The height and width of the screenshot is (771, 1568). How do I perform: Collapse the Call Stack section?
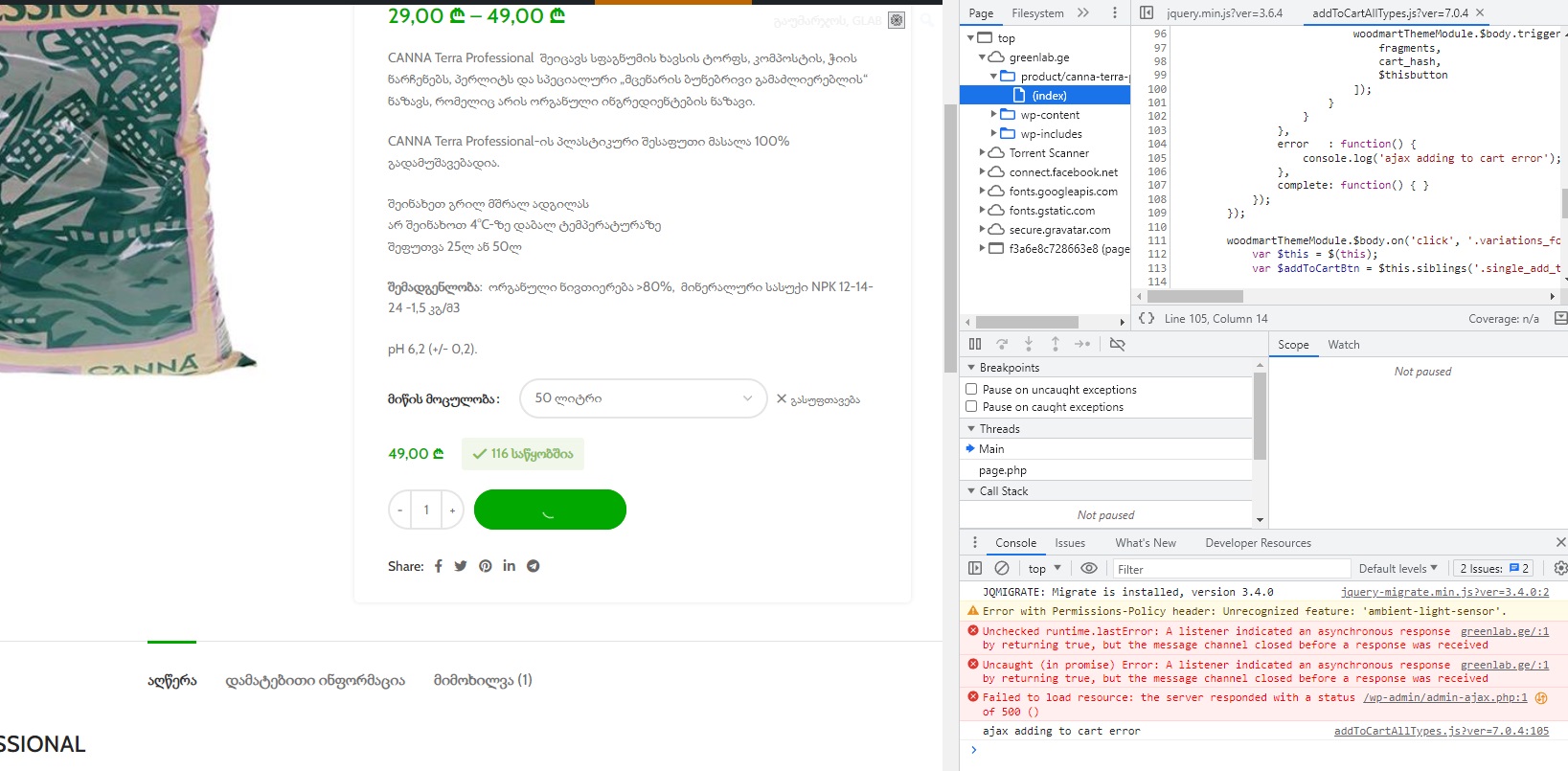coord(971,491)
